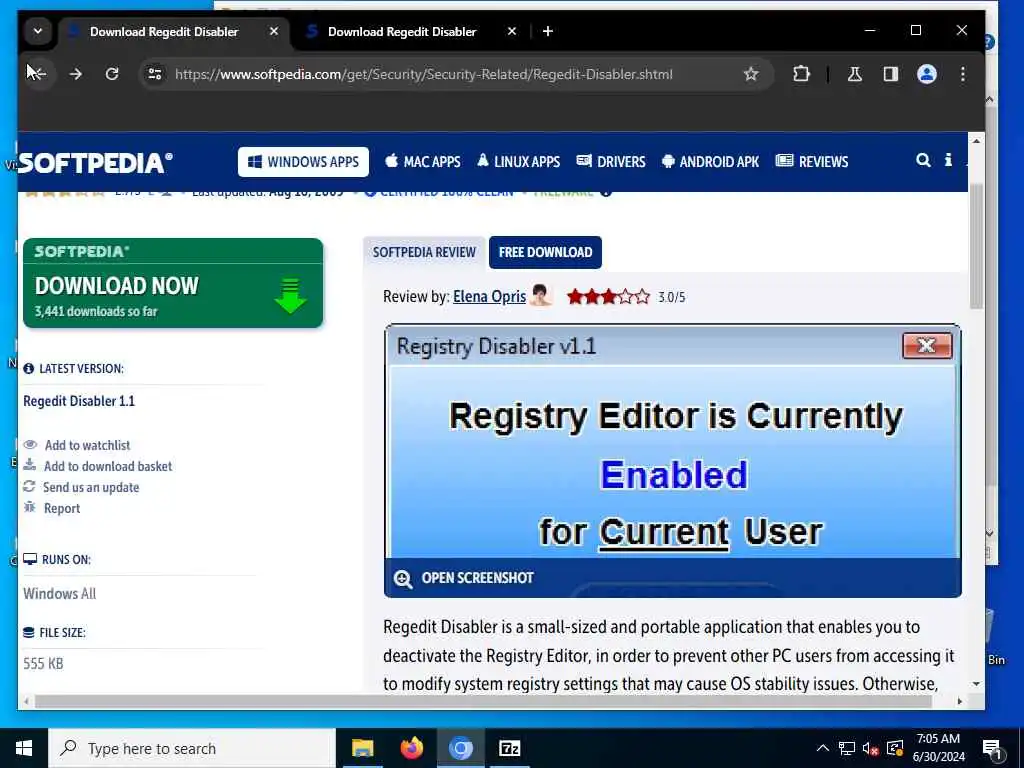
Task: Open the tab search dropdown arrow
Action: (38, 31)
